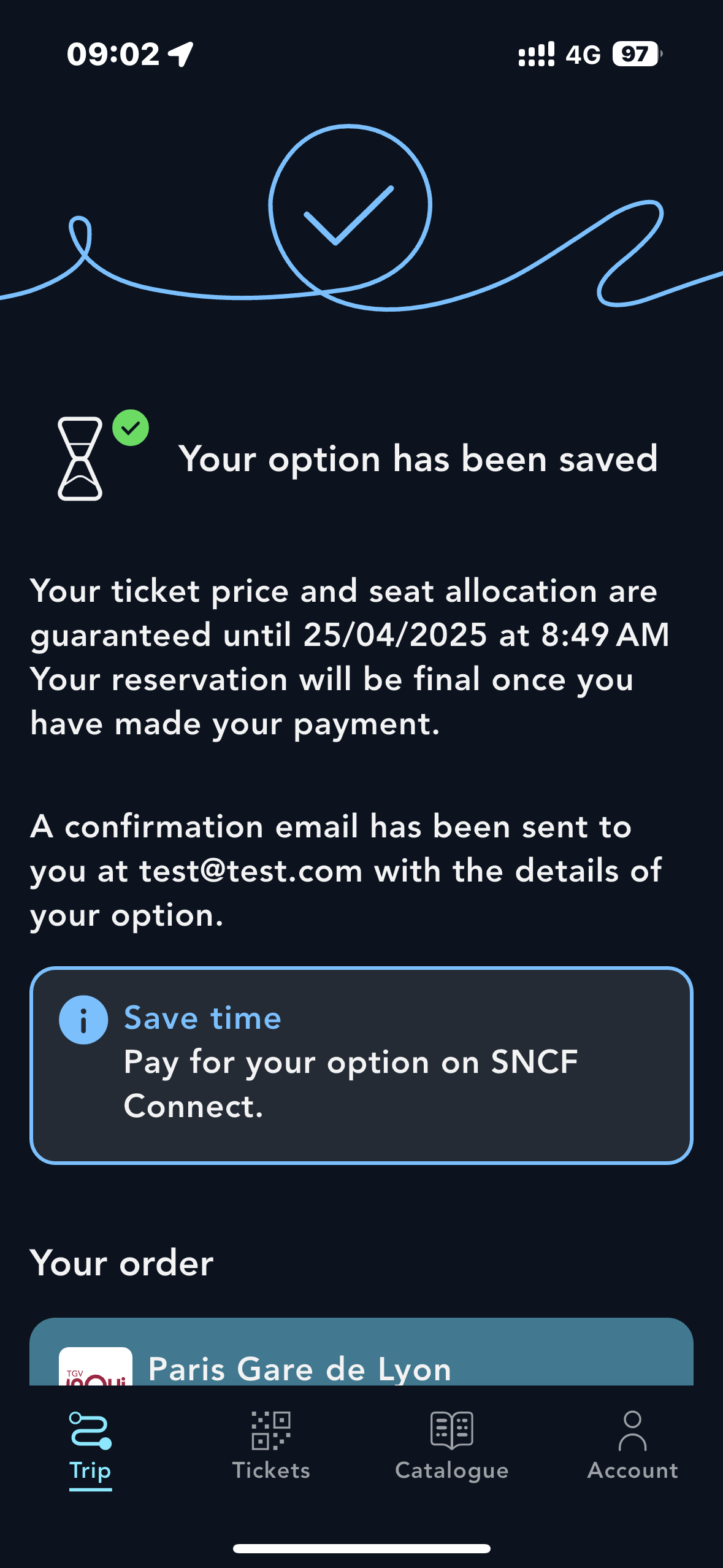The height and width of the screenshot is (1568, 723).
Task: Tap the Catalogue book icon
Action: (452, 1431)
